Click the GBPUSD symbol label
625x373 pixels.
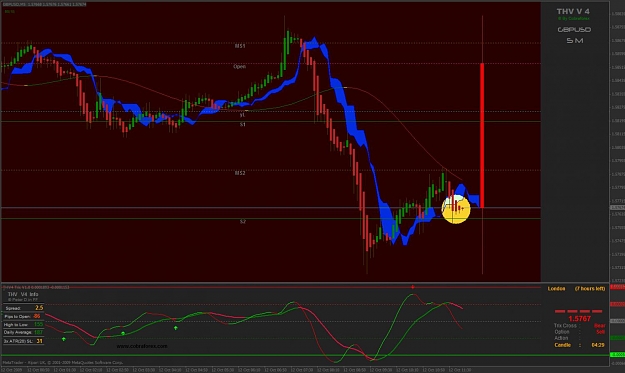pos(574,29)
